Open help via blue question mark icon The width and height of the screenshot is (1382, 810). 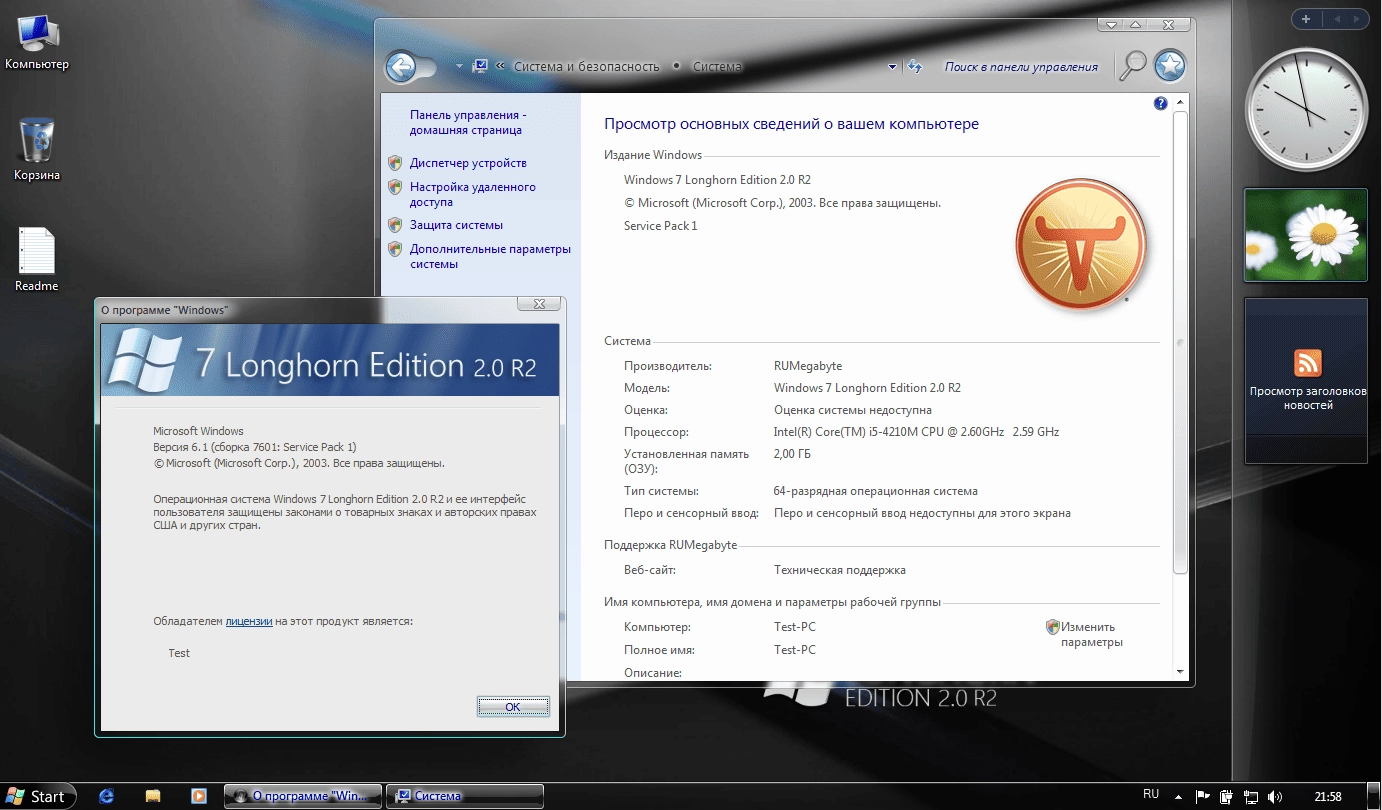tap(1161, 103)
